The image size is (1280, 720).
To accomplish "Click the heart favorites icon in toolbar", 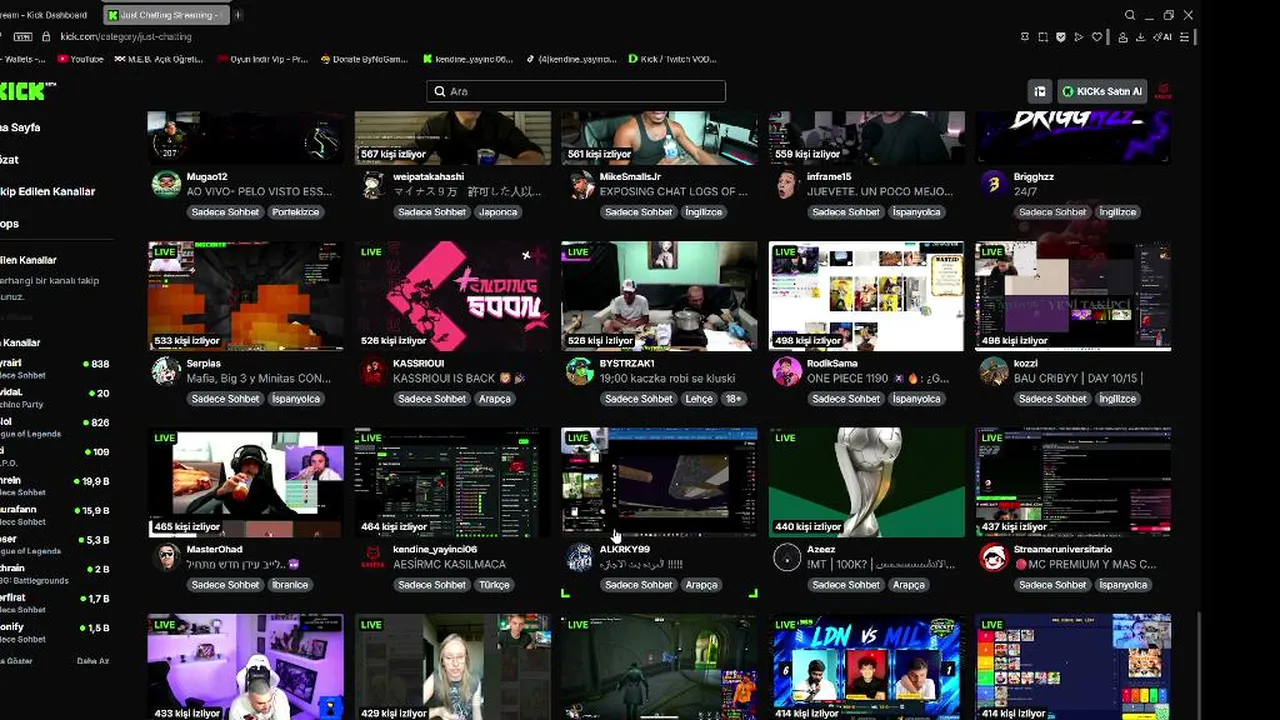I will 1097,37.
